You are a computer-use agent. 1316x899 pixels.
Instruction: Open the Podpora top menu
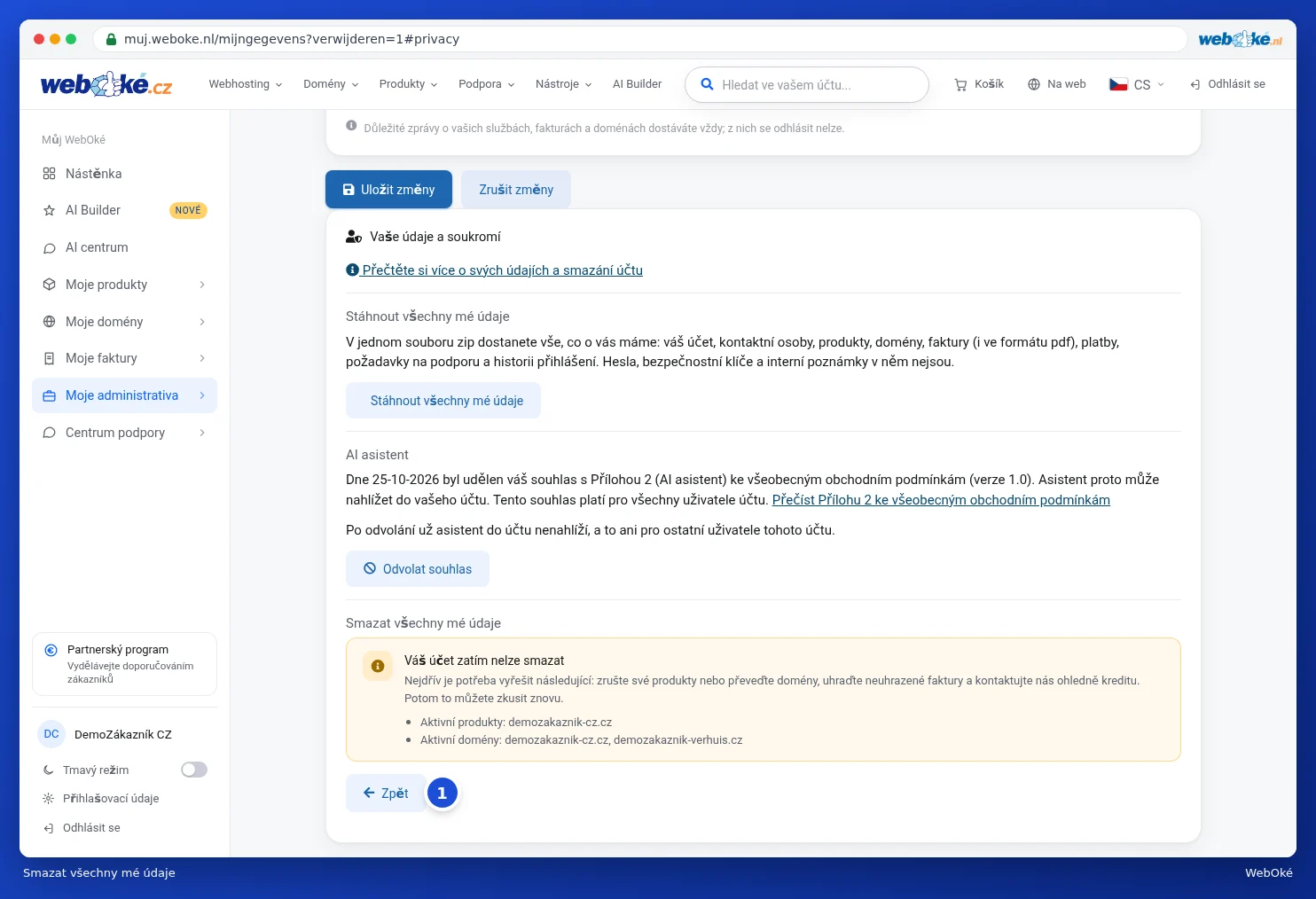tap(486, 84)
